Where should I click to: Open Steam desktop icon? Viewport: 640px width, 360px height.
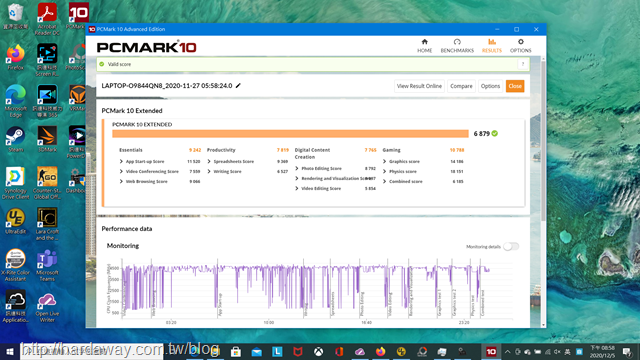pyautogui.click(x=16, y=139)
